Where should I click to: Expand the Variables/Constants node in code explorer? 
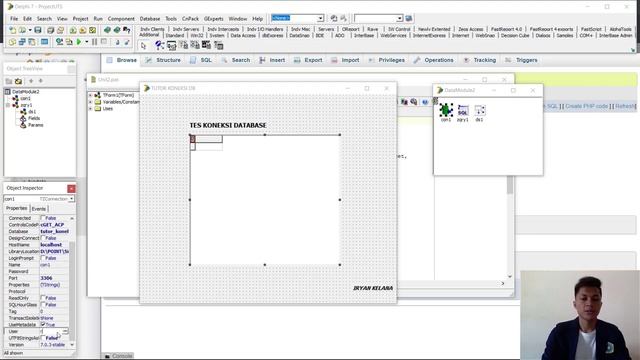[x=90, y=102]
